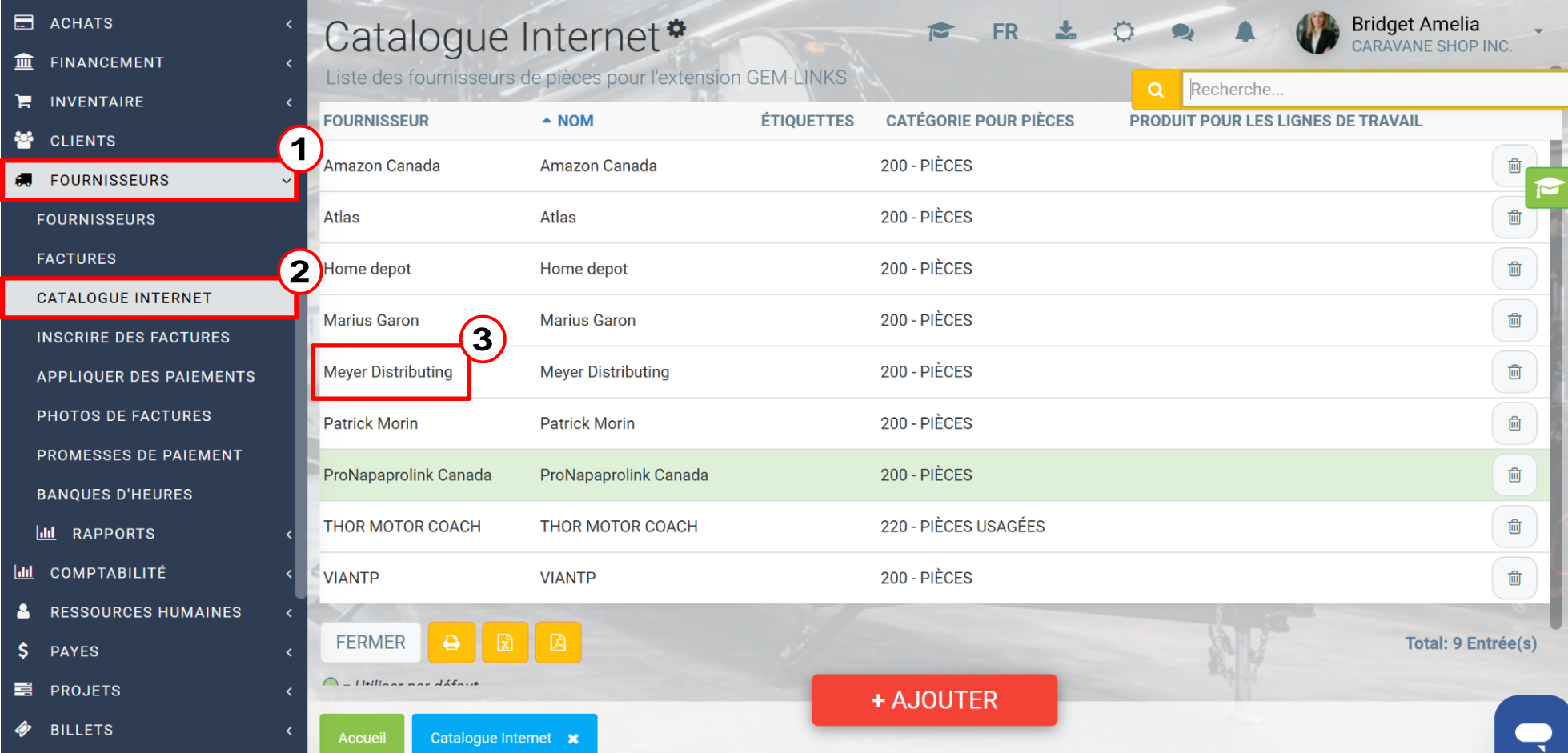Click the table's vertical scrollbar

pos(1555,384)
